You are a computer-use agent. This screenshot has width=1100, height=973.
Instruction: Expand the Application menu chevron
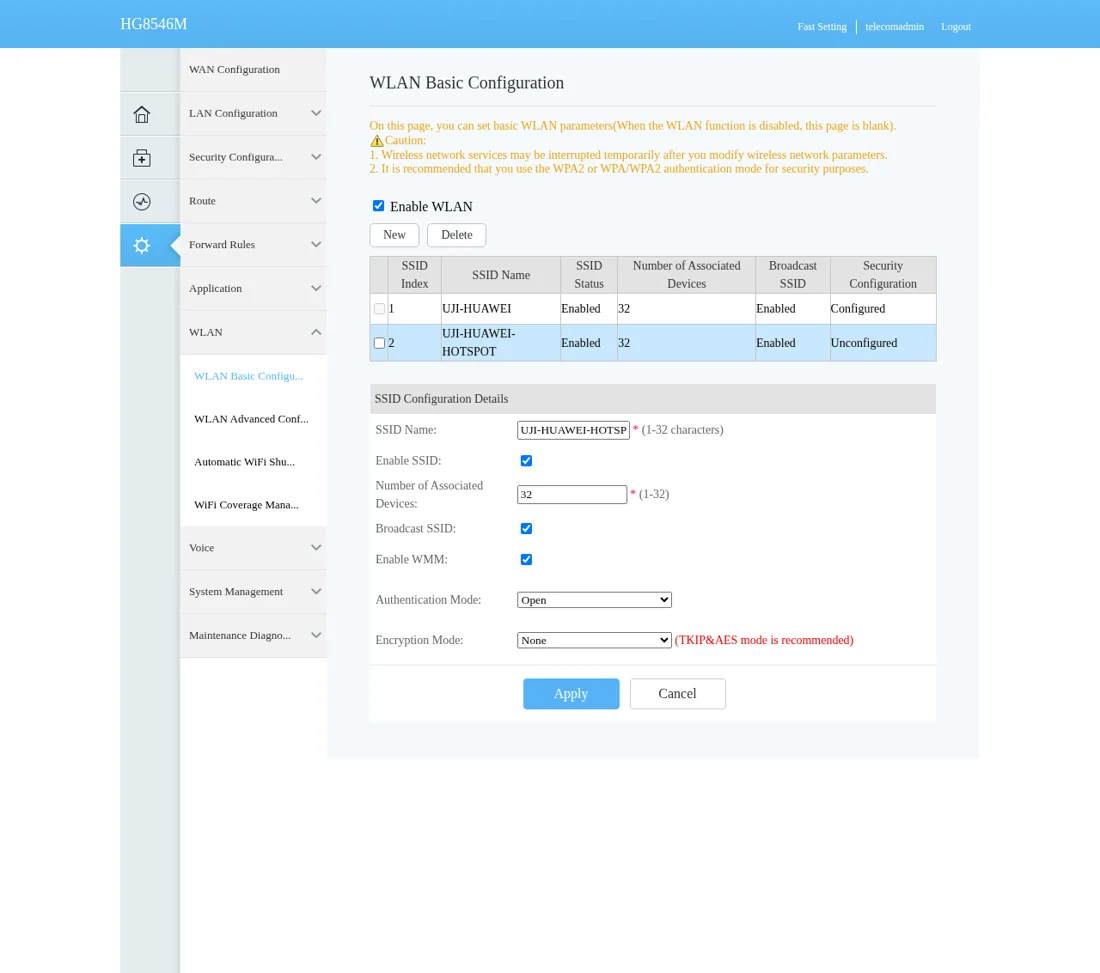pos(316,288)
